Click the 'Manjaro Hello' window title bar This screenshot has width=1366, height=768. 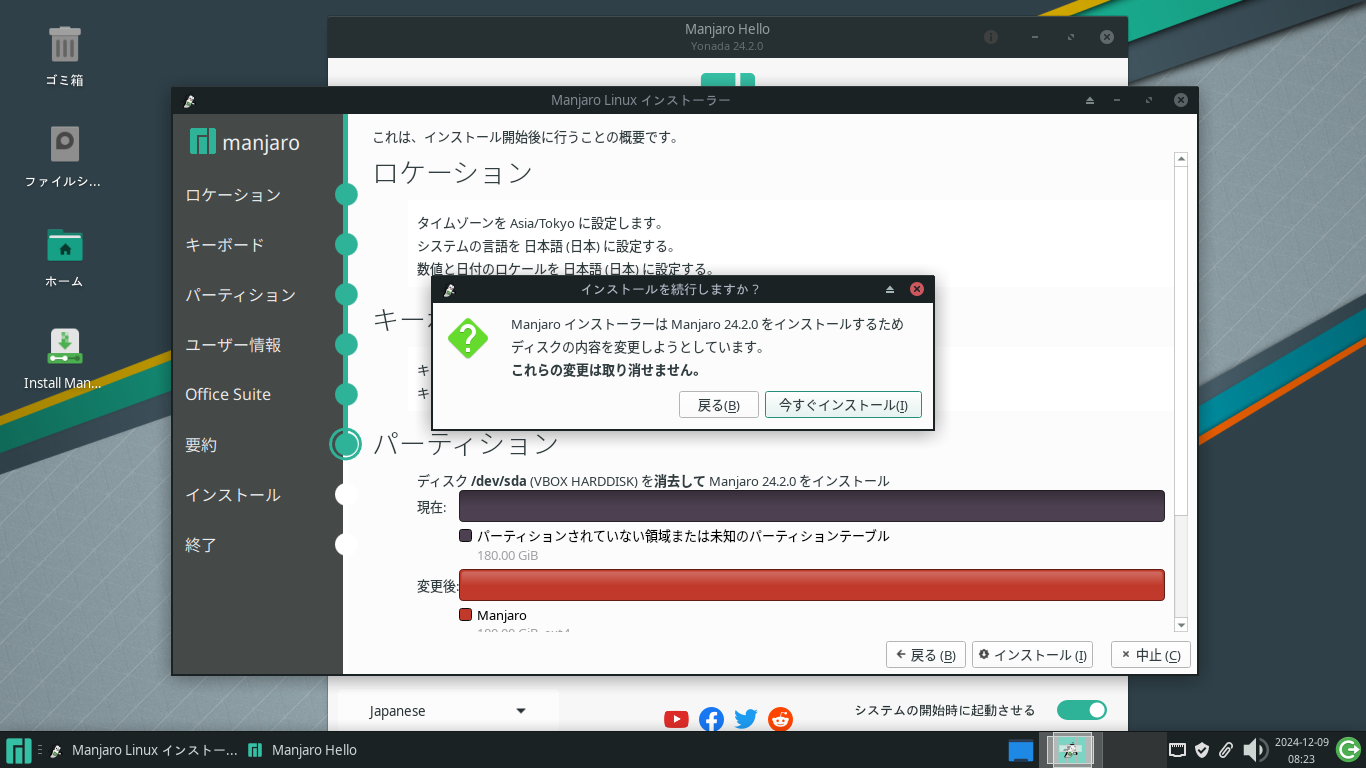pyautogui.click(x=727, y=37)
